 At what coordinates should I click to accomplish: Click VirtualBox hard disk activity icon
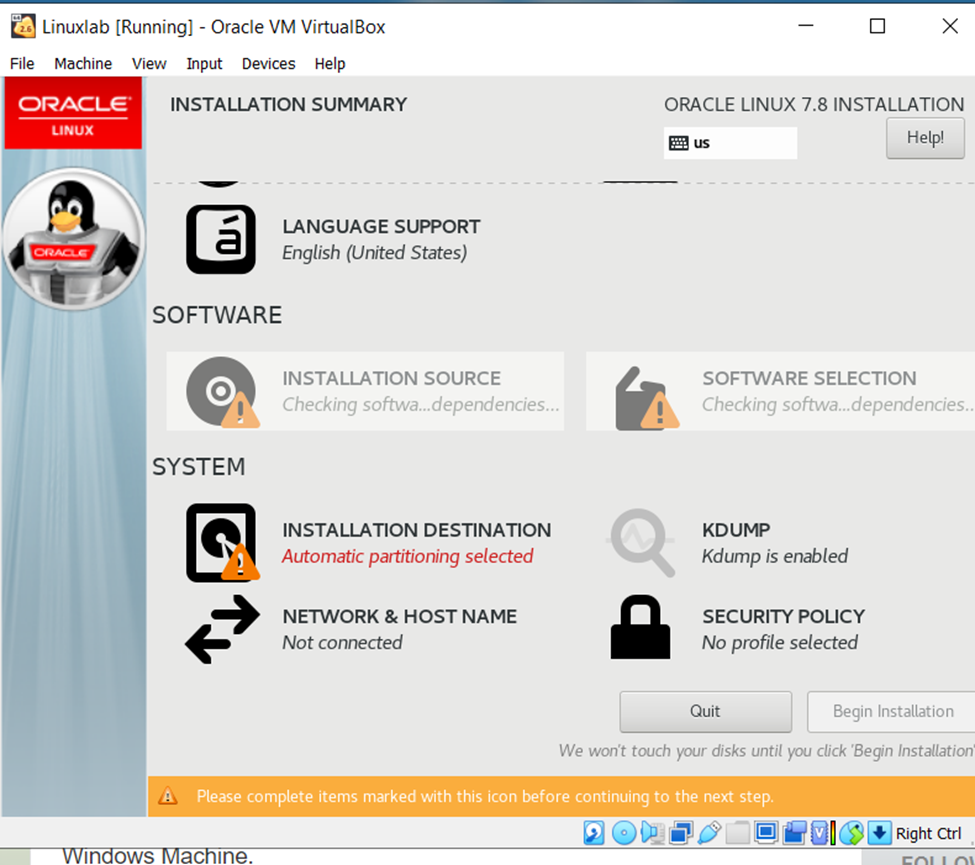pyautogui.click(x=594, y=833)
